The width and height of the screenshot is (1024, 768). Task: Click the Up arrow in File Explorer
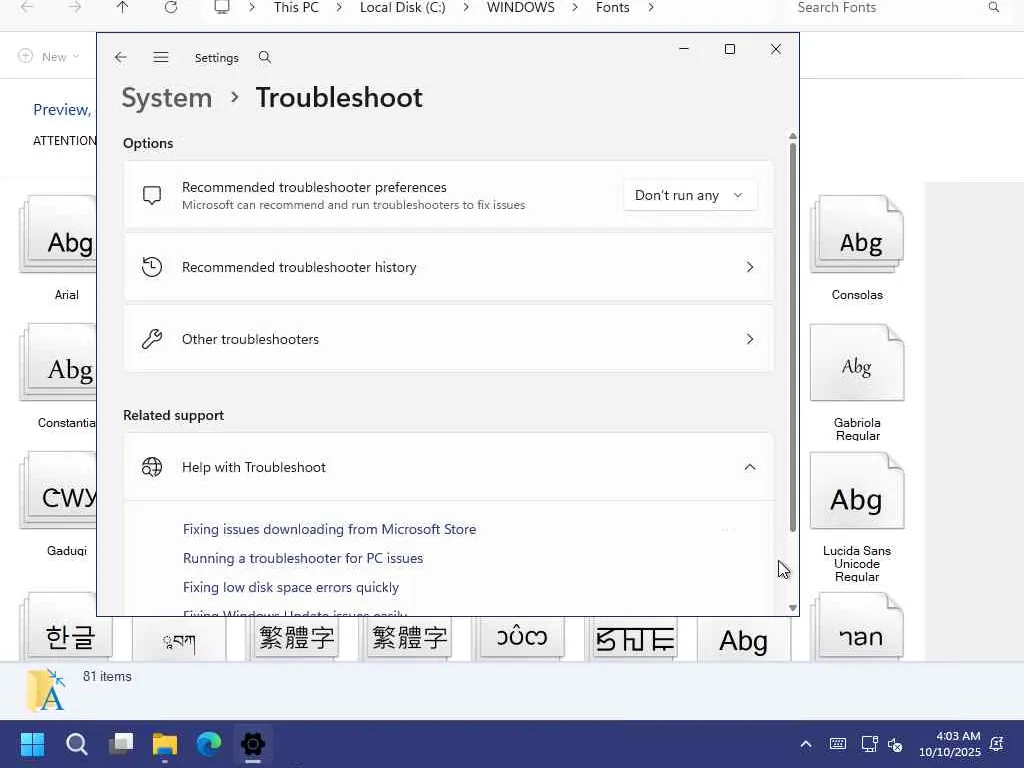coord(122,7)
